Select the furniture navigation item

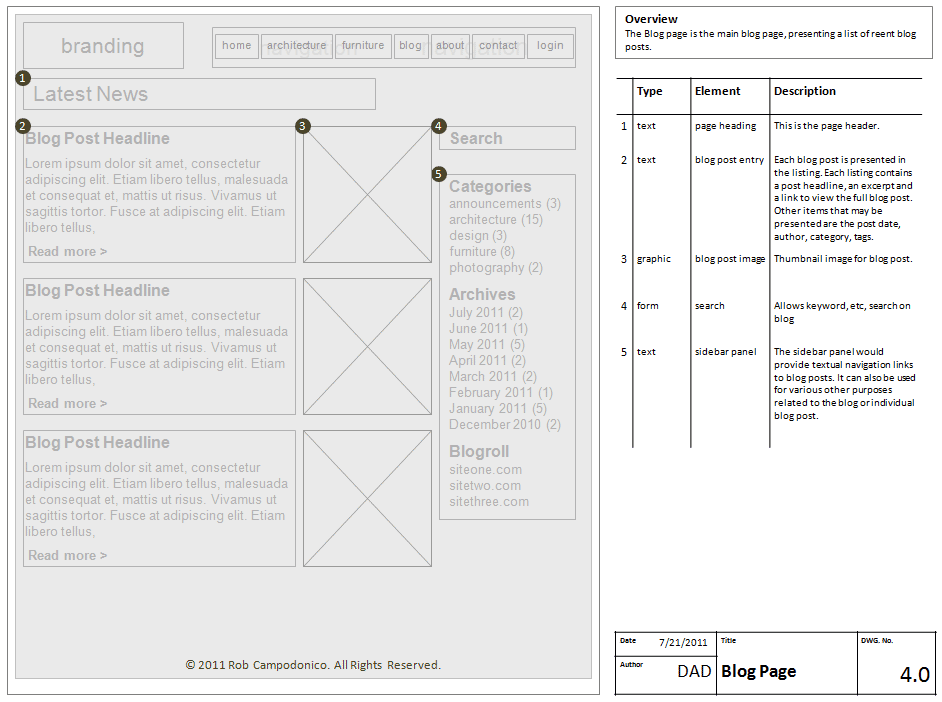click(x=363, y=46)
